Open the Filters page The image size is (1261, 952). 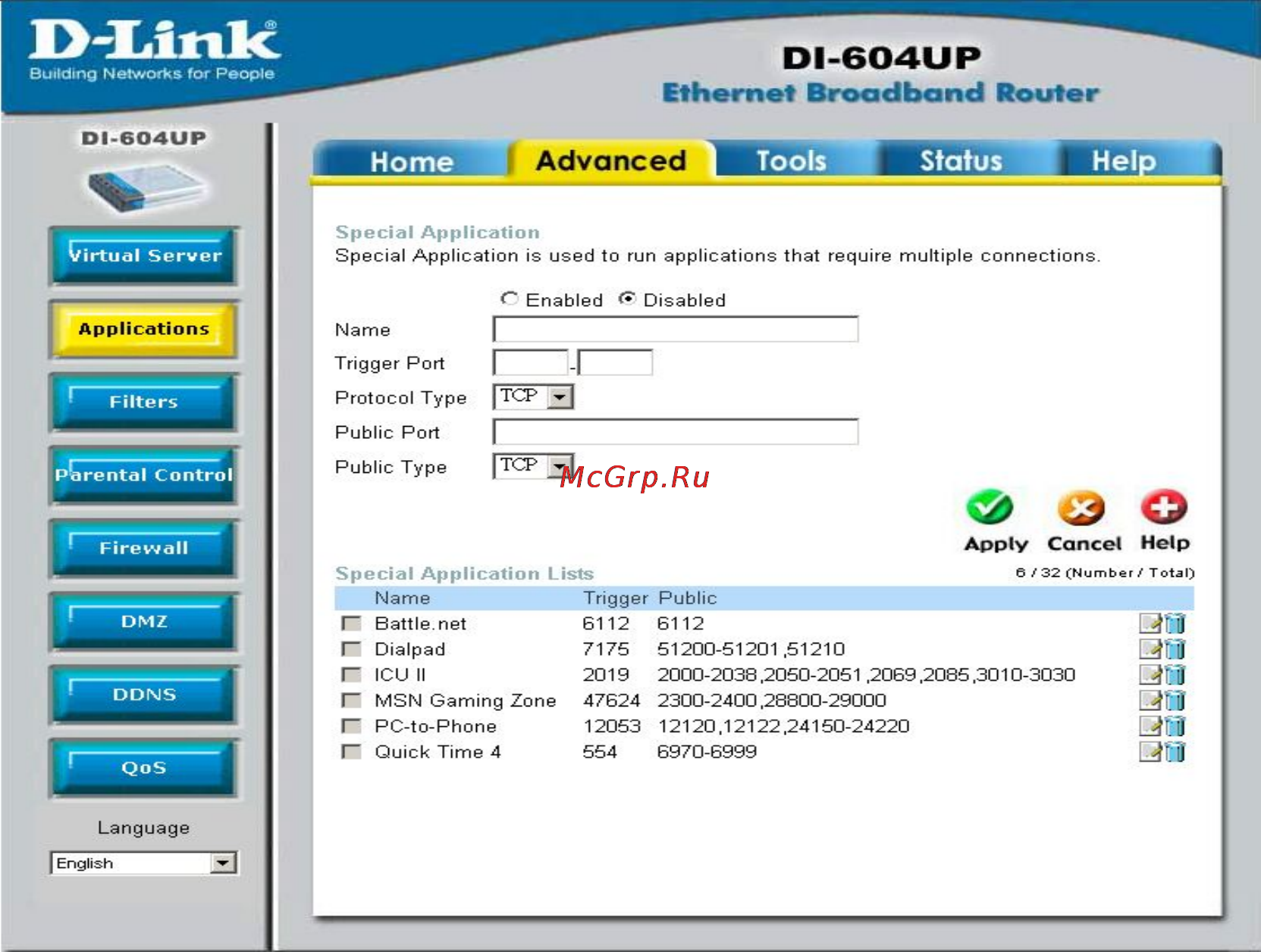[144, 402]
